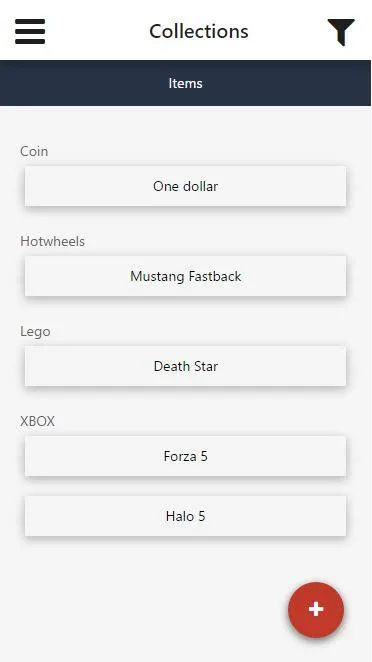Open the One dollar item
The height and width of the screenshot is (662, 372).
(185, 186)
